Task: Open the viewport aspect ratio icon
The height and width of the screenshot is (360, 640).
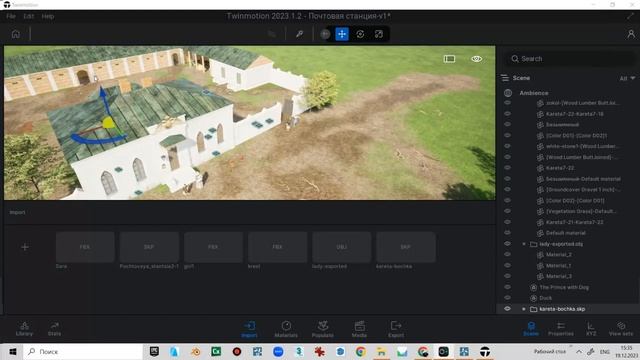Action: pos(449,59)
